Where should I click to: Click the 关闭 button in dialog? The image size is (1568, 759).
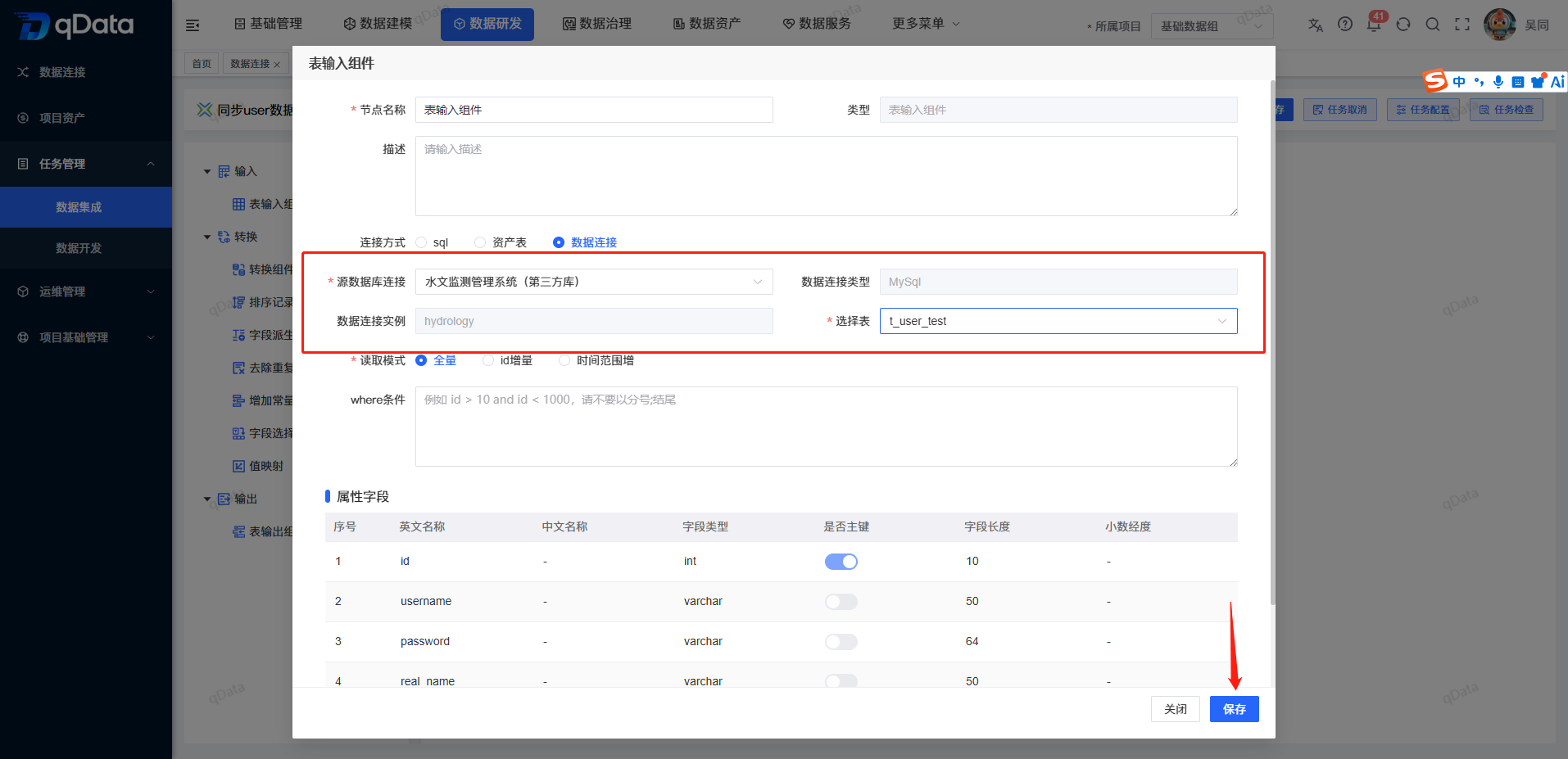point(1175,709)
